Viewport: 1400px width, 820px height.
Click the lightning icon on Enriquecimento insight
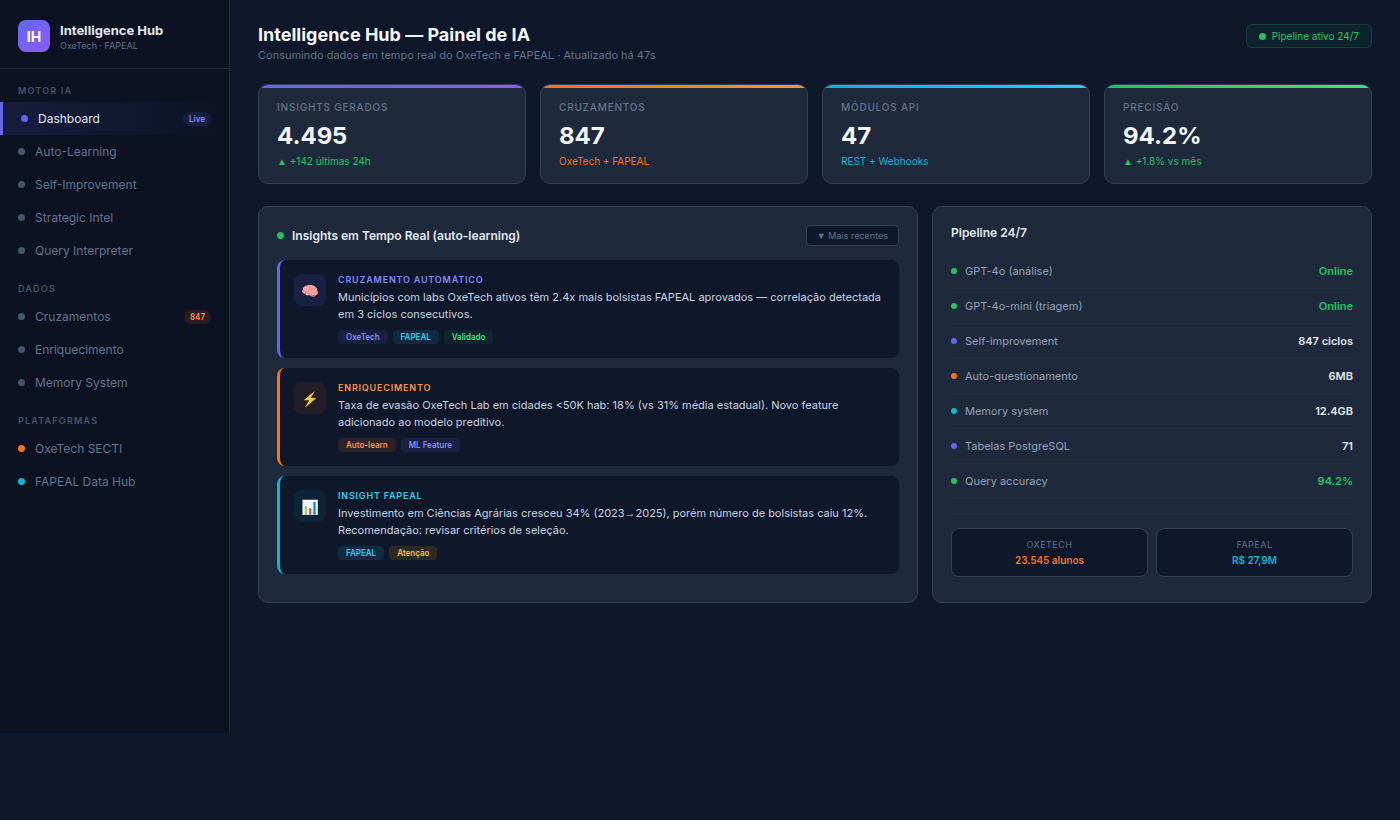click(309, 398)
